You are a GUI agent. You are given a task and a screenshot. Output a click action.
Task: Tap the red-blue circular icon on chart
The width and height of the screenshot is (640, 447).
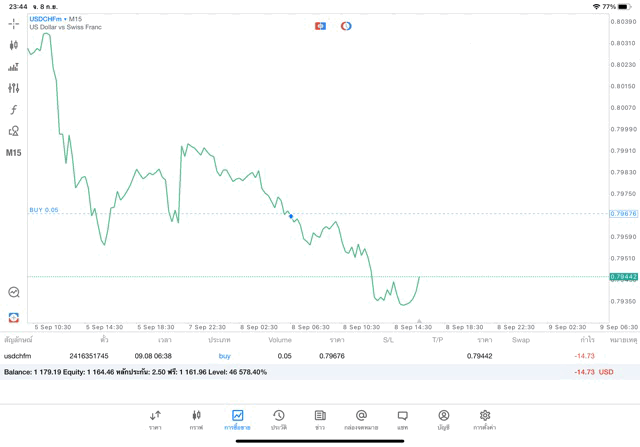click(346, 26)
